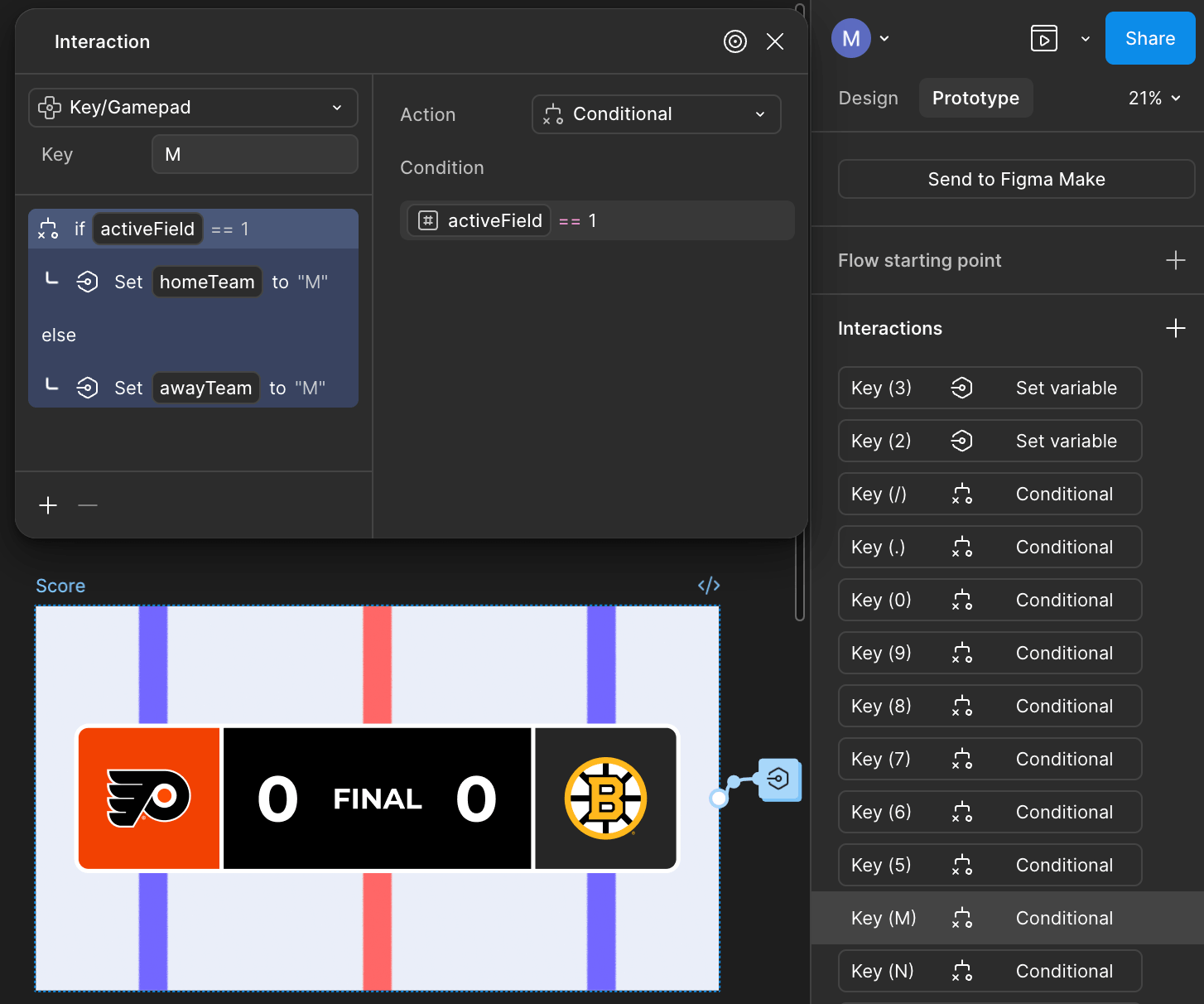Click the user avatar M
1204x1004 pixels.
point(850,38)
